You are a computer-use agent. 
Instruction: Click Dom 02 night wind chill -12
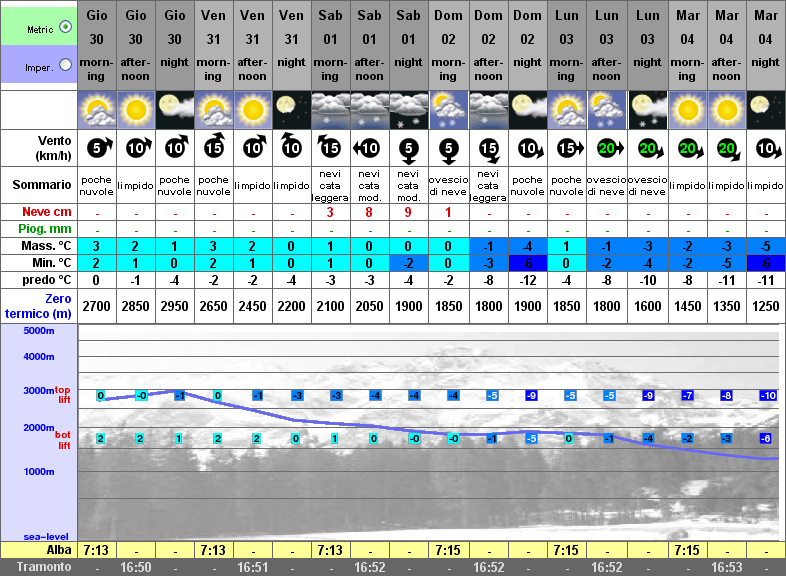(x=528, y=280)
